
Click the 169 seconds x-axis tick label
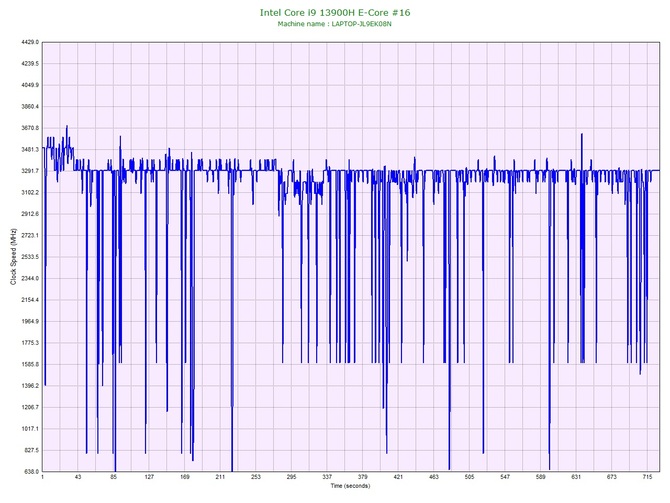(x=185, y=477)
